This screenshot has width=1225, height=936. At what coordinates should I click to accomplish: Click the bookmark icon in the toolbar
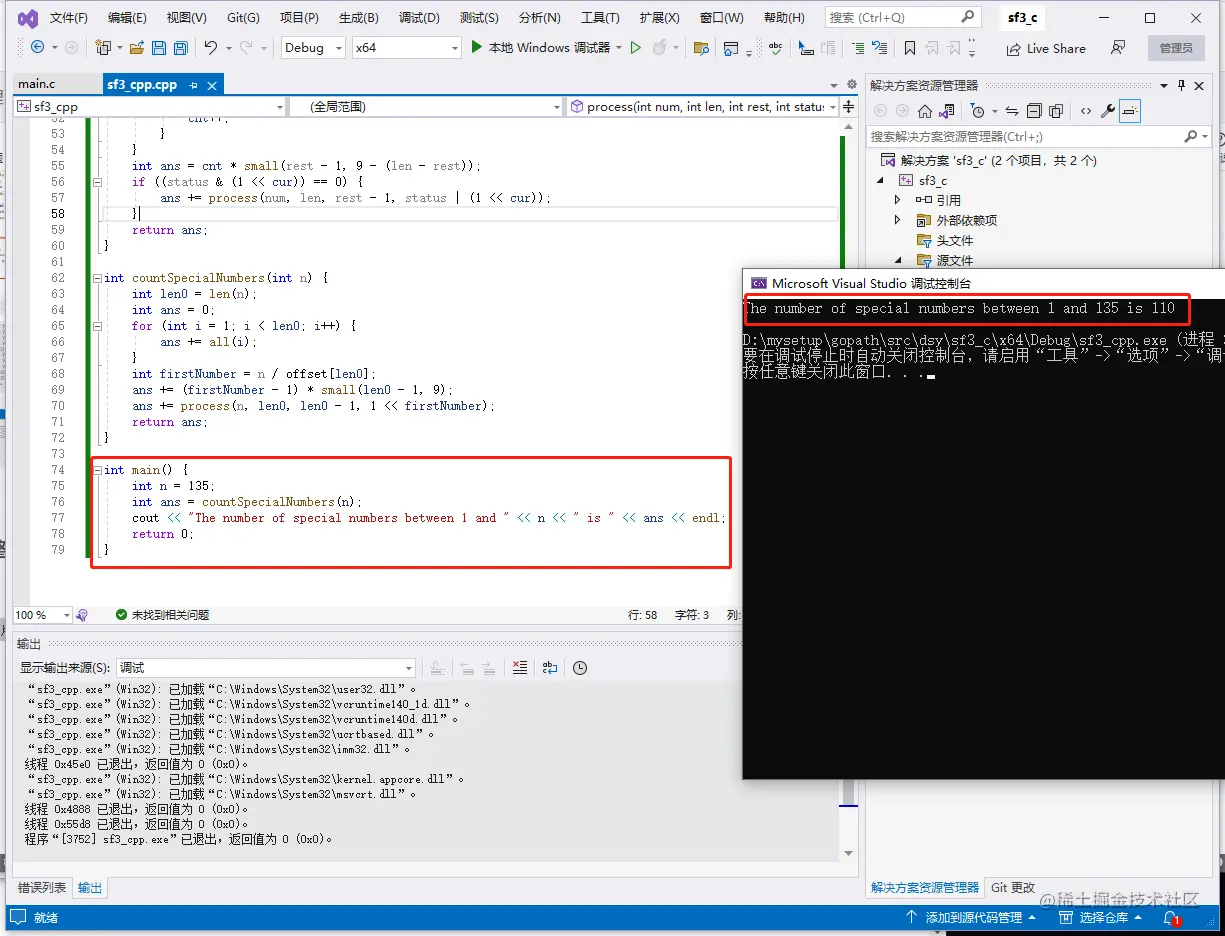pos(909,48)
